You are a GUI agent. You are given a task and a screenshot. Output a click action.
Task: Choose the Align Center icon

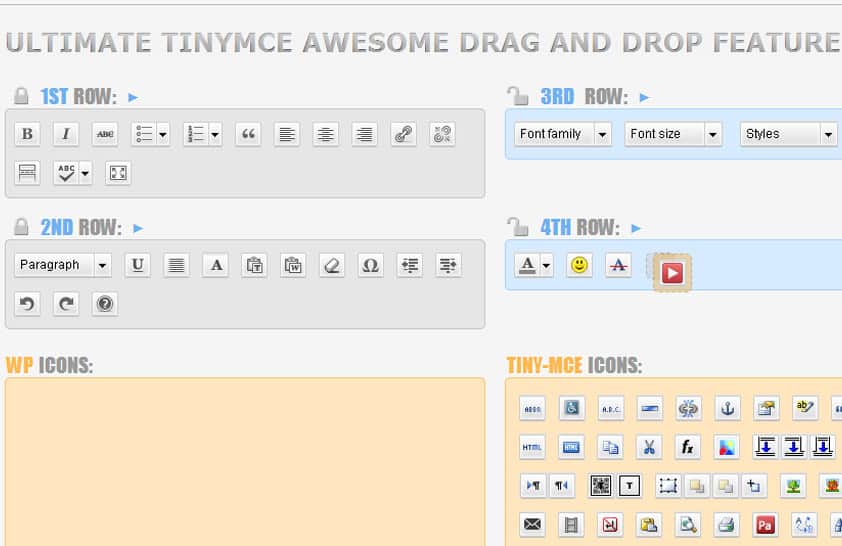pos(325,134)
